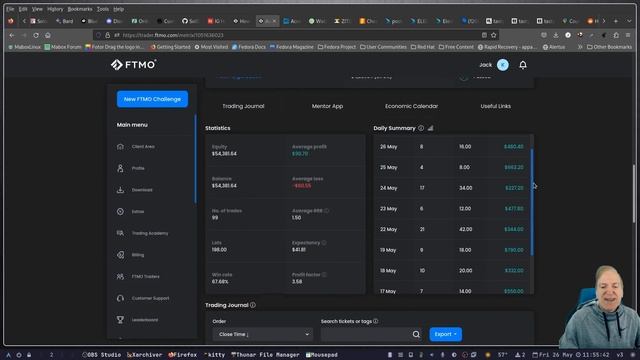Switch to the Trading Journal tab
Screen dimensions: 640x360
click(243, 106)
